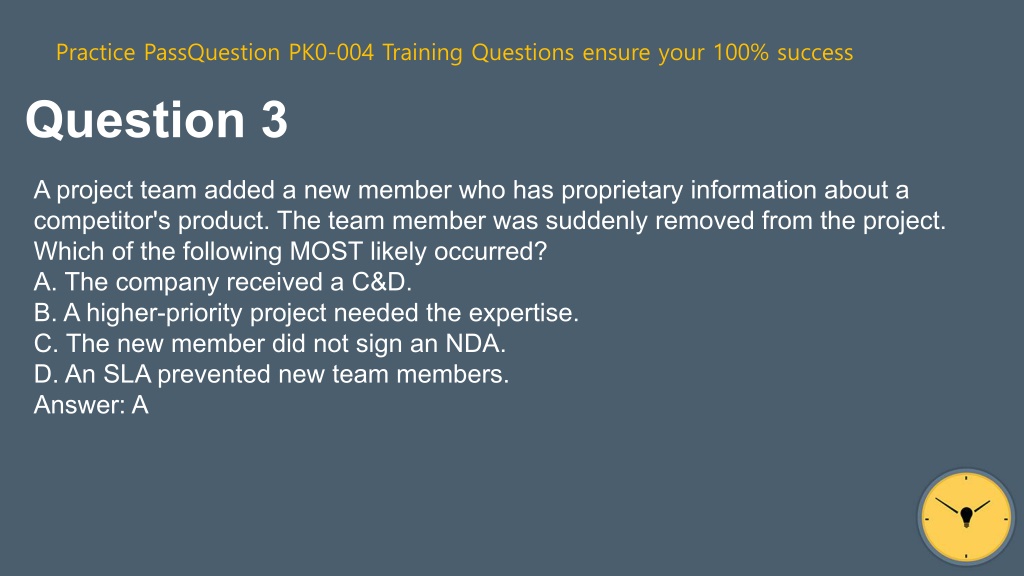1024x576 pixels.
Task: Choose option C about signing an NDA
Action: tap(270, 344)
